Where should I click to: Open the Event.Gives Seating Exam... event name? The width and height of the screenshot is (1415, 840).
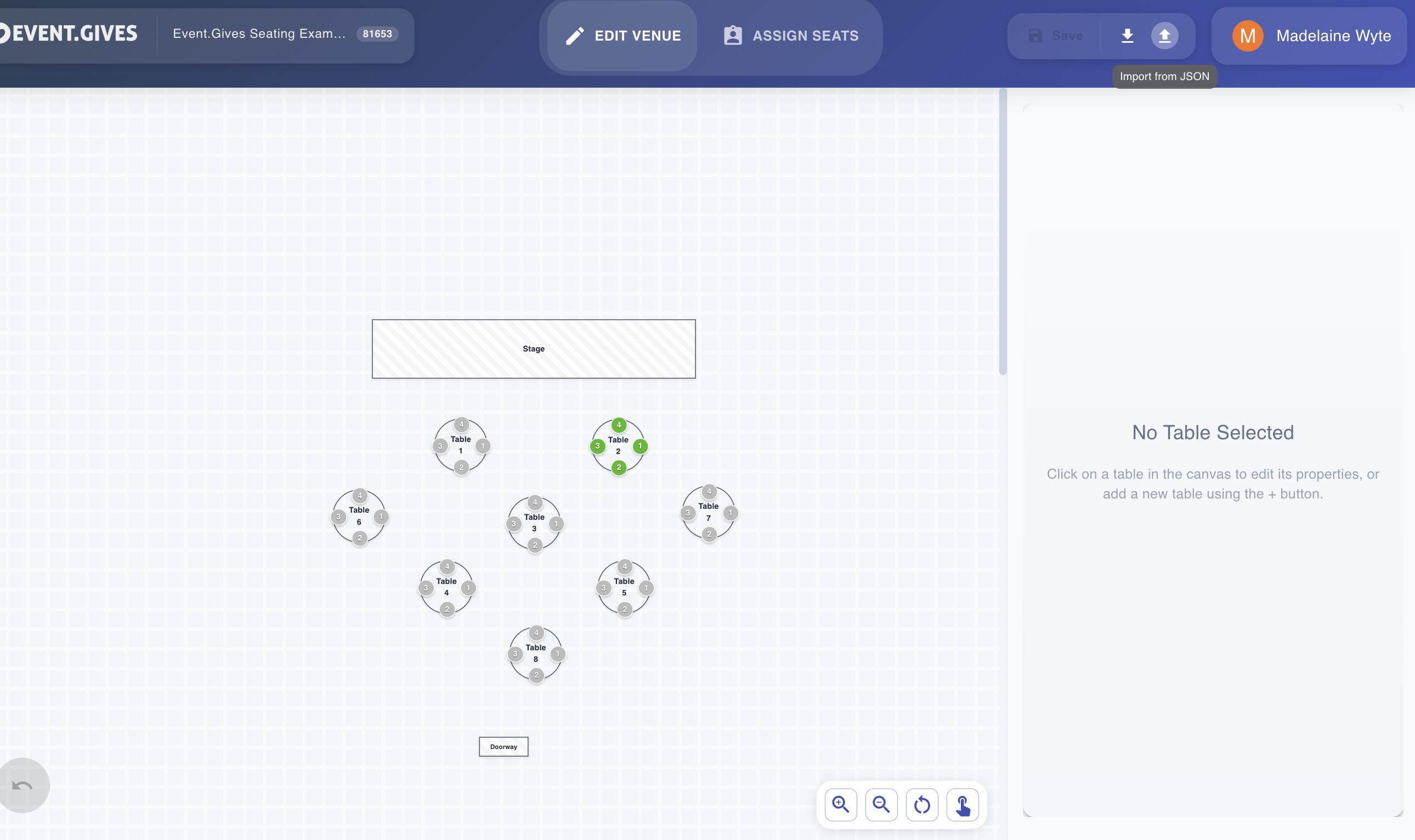tap(259, 33)
